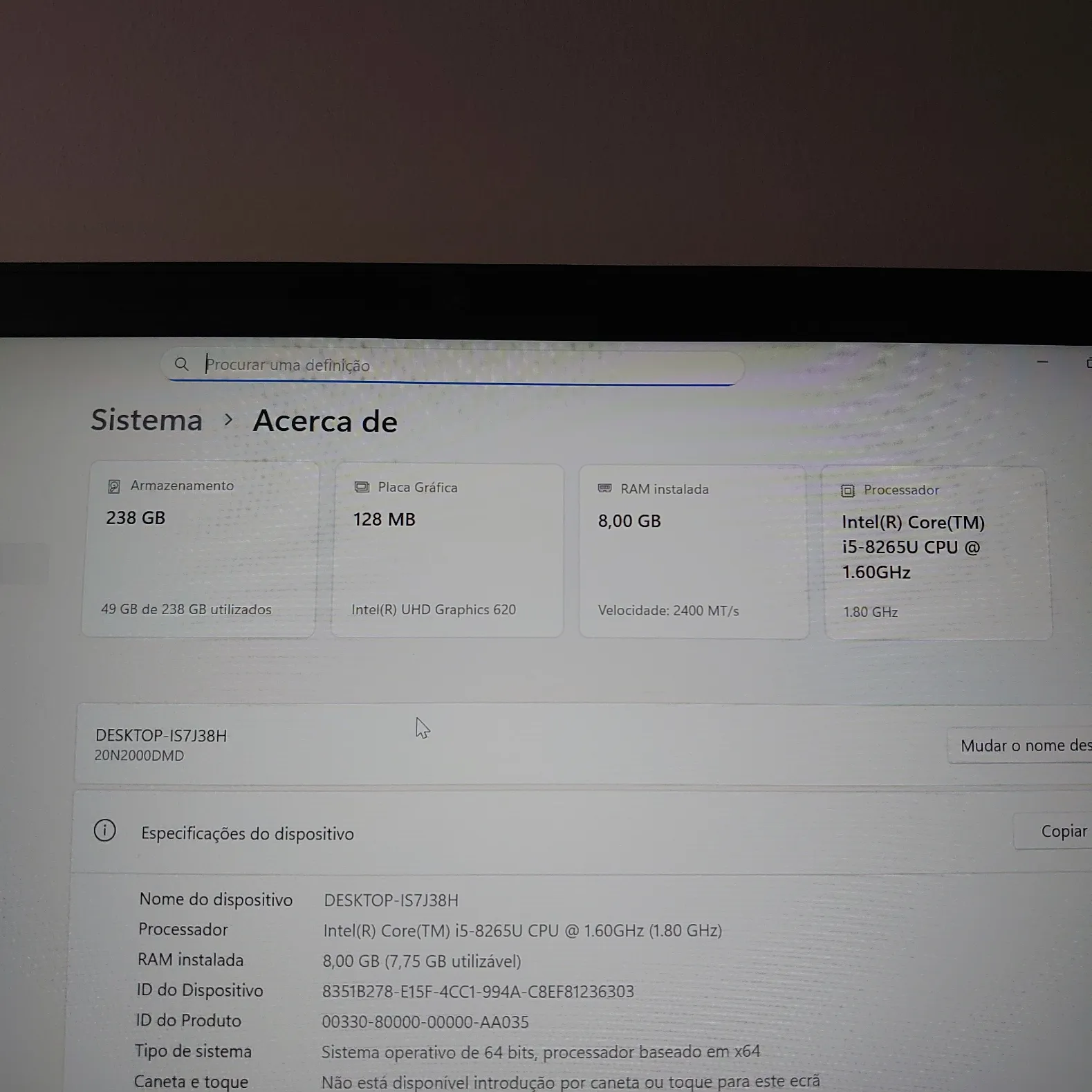1092x1092 pixels.
Task: Focus the 'Procurar uma definição' search field
Action: (x=453, y=366)
